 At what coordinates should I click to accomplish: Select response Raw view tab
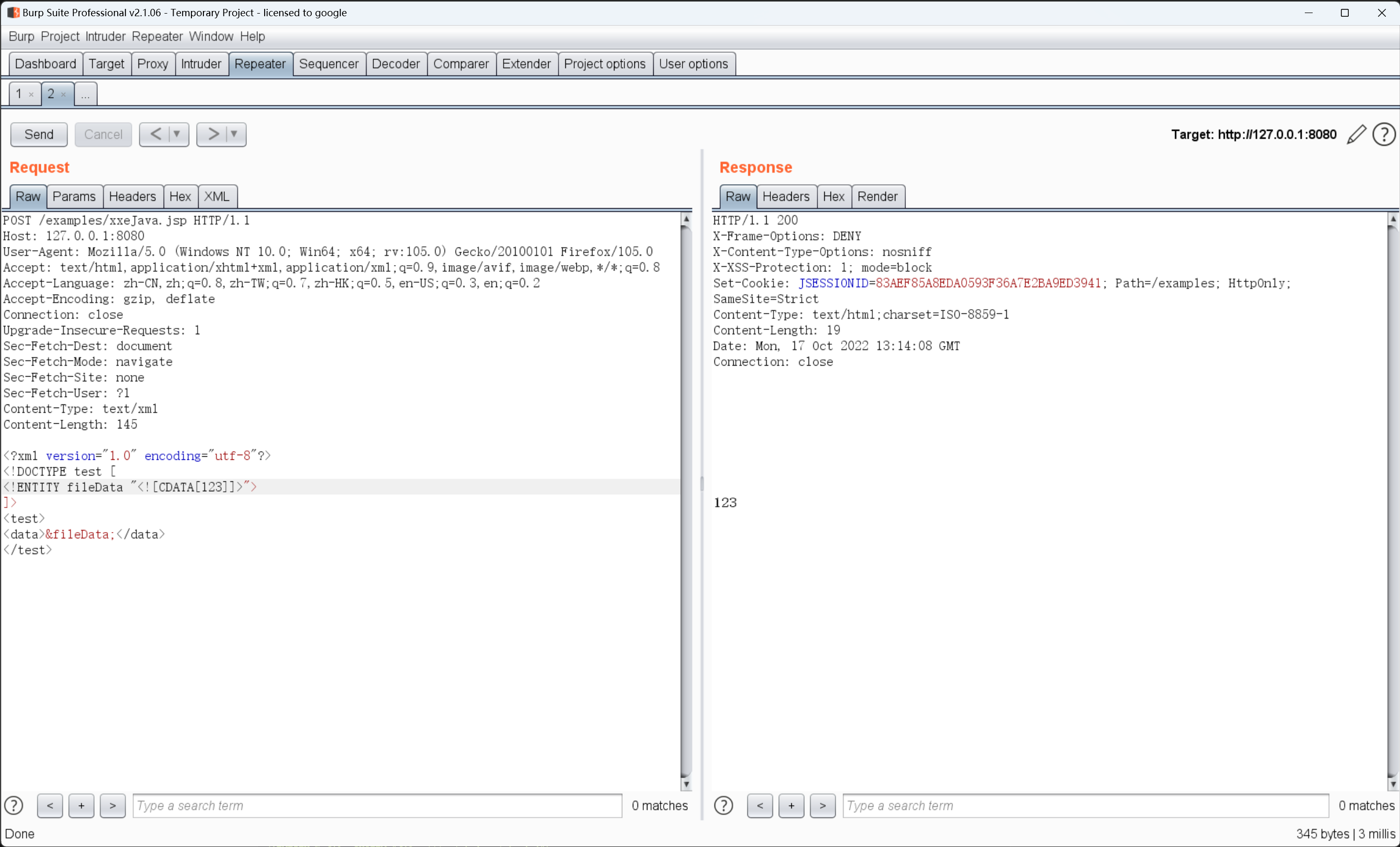[737, 197]
